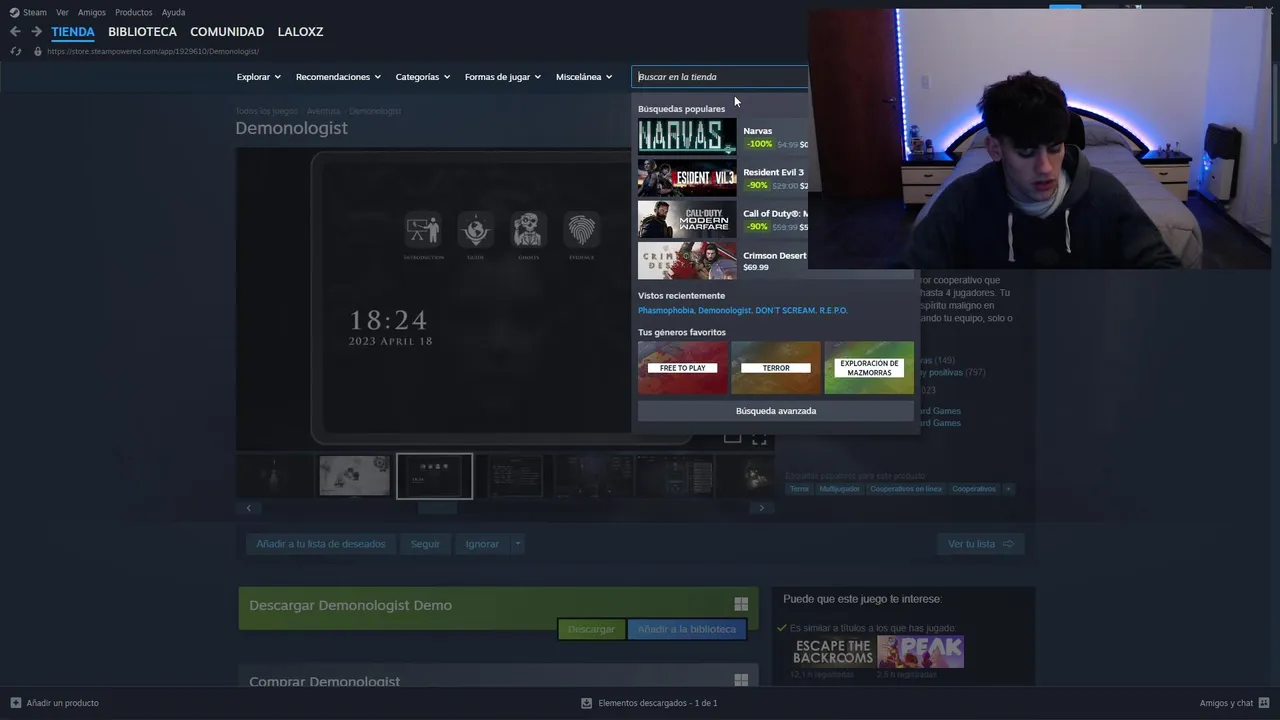This screenshot has width=1280, height=720.
Task: Select the Crimson Desert suggestion
Action: 723,261
